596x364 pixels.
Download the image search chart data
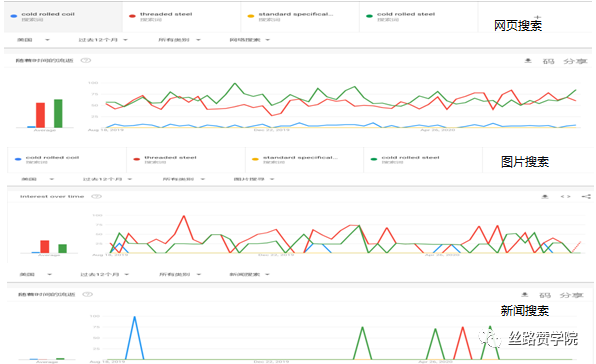coord(545,196)
